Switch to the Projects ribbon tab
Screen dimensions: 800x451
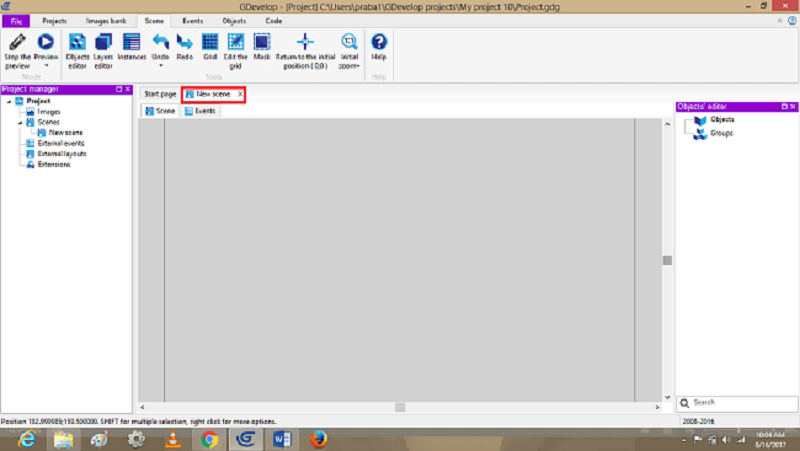(54, 21)
